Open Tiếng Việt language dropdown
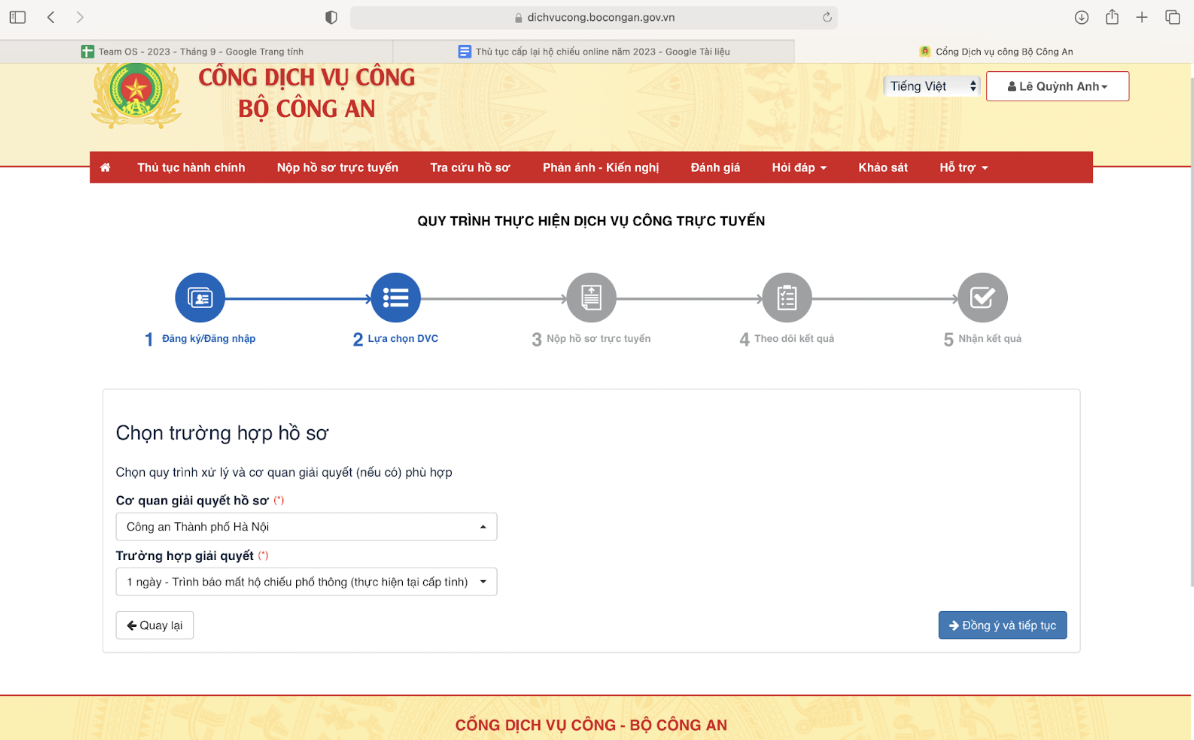The height and width of the screenshot is (740, 1194). [933, 86]
